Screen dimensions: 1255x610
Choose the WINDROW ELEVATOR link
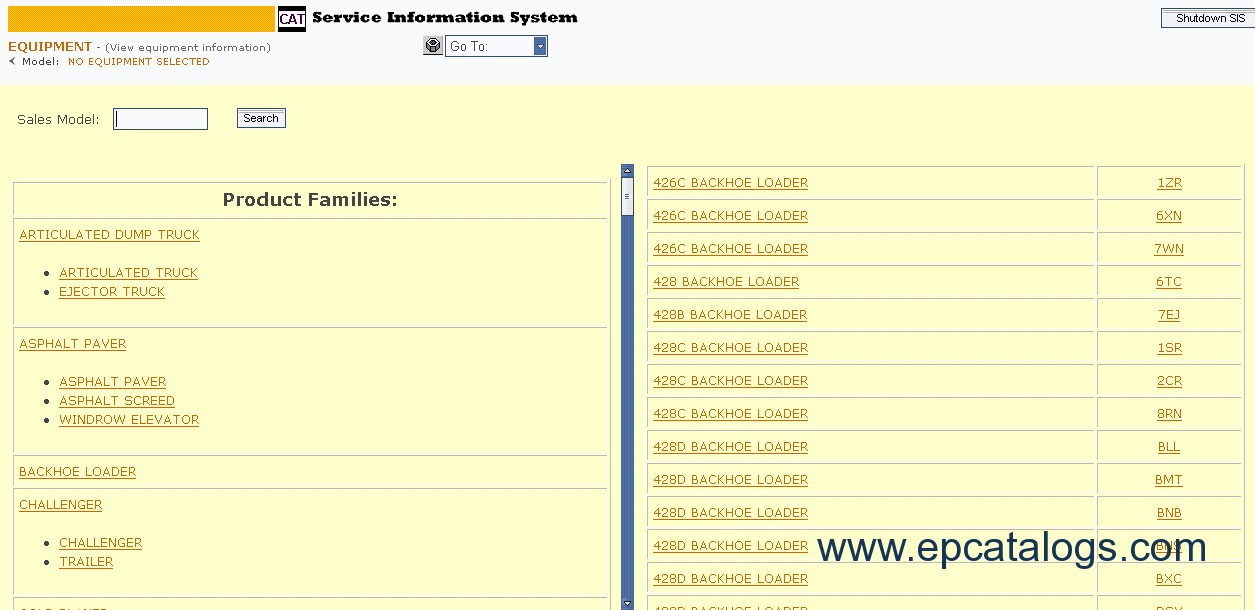(129, 420)
